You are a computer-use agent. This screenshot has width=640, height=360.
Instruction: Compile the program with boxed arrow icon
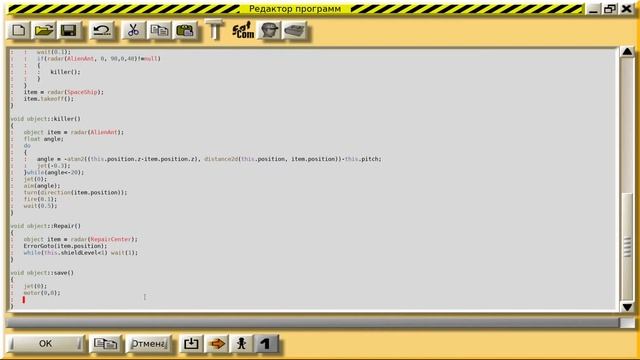coord(191,344)
